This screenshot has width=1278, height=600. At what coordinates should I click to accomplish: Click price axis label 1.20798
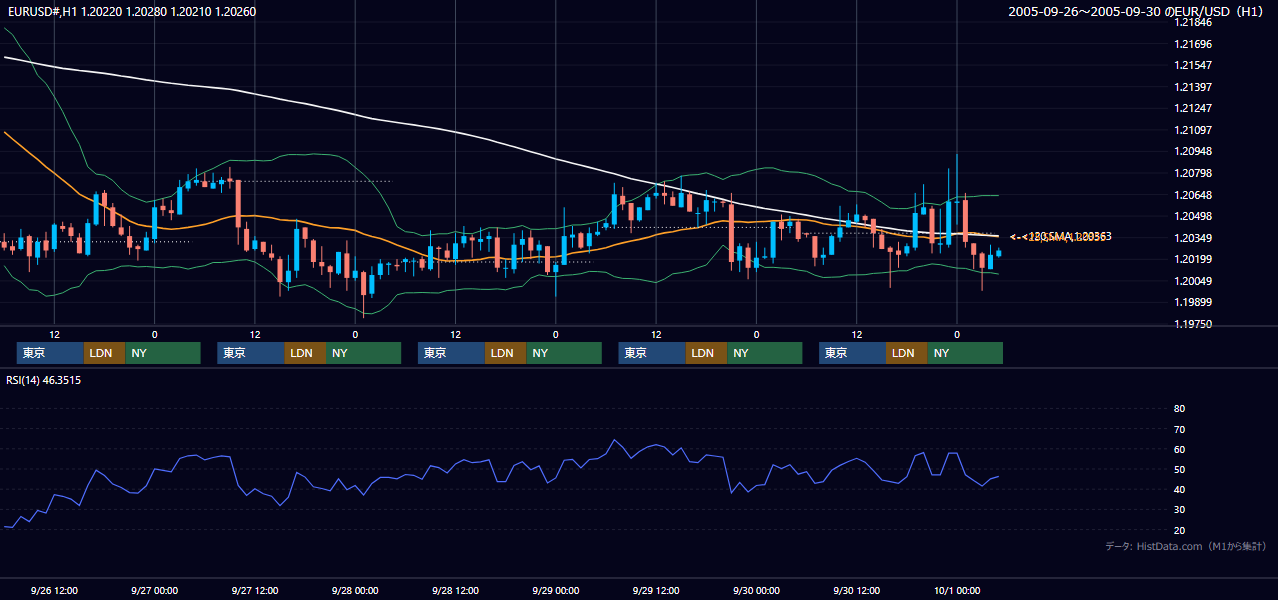(1193, 173)
